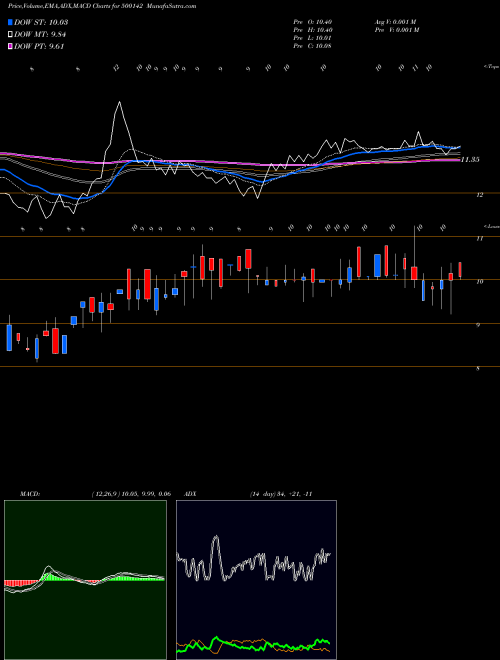
Task: Click the 'Pre L: 10.01' low value
Action: (x=312, y=38)
